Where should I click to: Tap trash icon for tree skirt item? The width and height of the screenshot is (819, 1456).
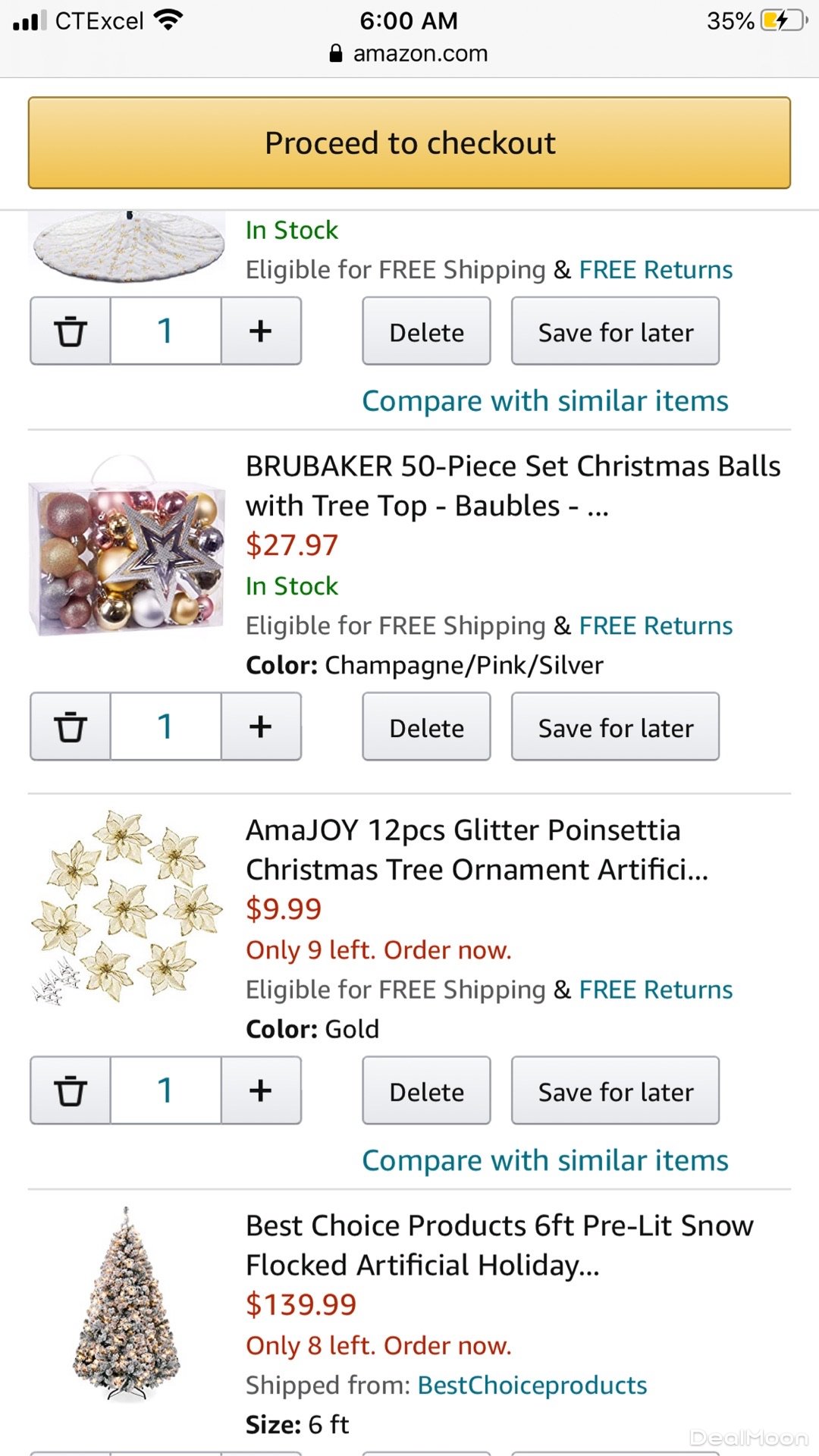point(71,331)
